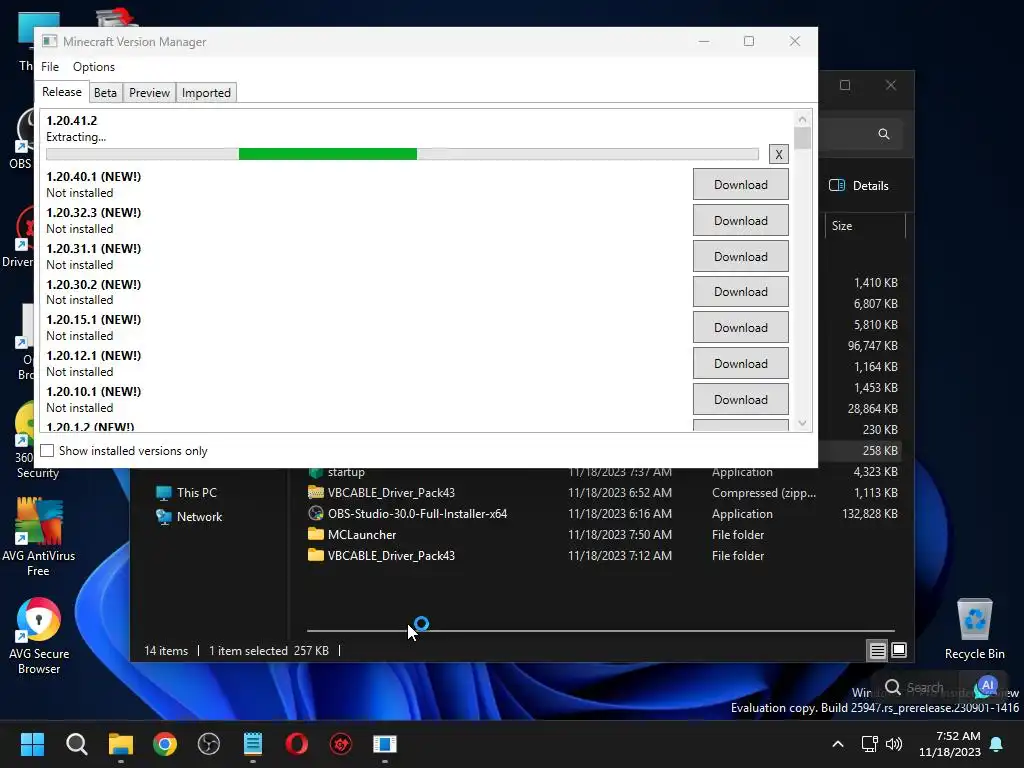Download version 1.20.40.1
The image size is (1024, 768).
pyautogui.click(x=741, y=185)
